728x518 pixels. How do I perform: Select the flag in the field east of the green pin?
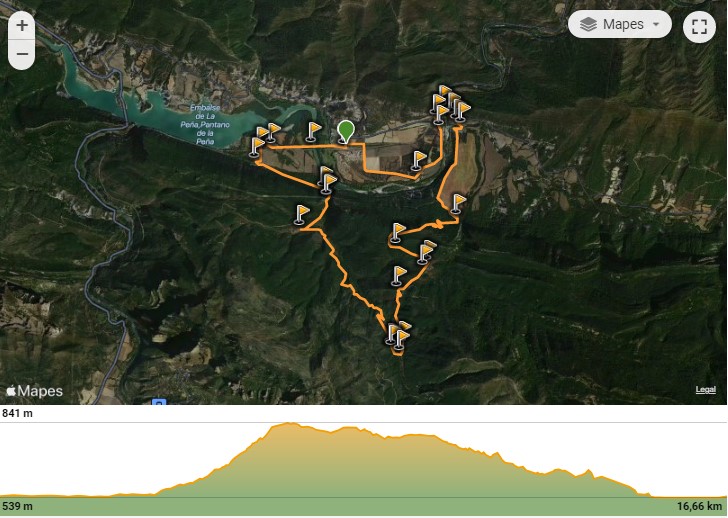[418, 161]
